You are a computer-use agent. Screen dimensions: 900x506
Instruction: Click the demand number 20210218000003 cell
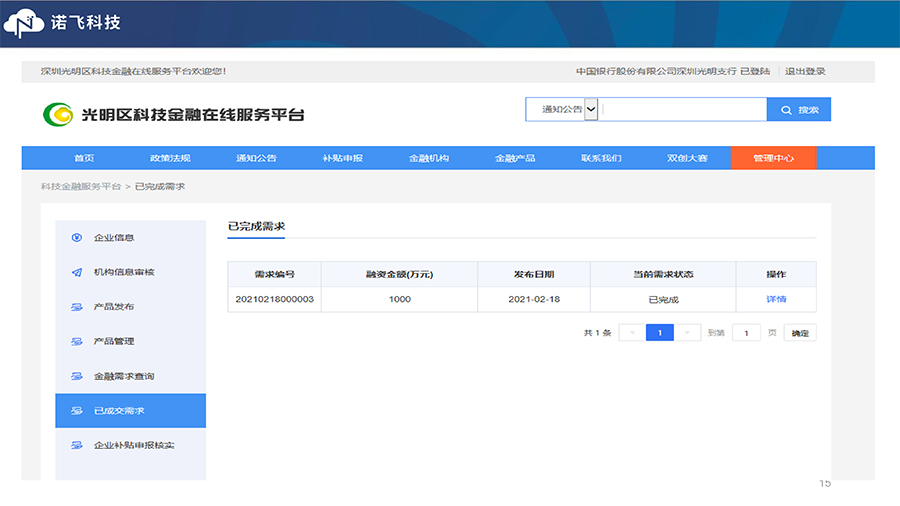pyautogui.click(x=274, y=299)
